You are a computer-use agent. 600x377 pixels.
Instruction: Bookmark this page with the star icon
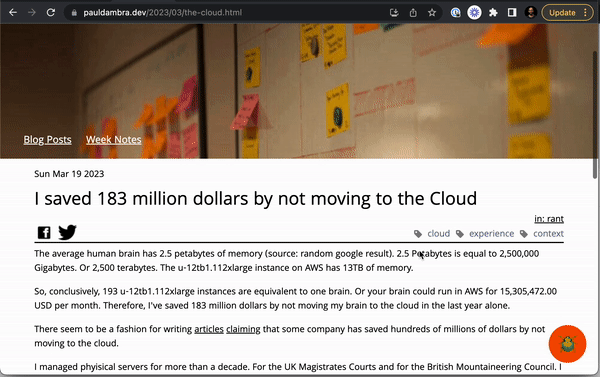[432, 13]
